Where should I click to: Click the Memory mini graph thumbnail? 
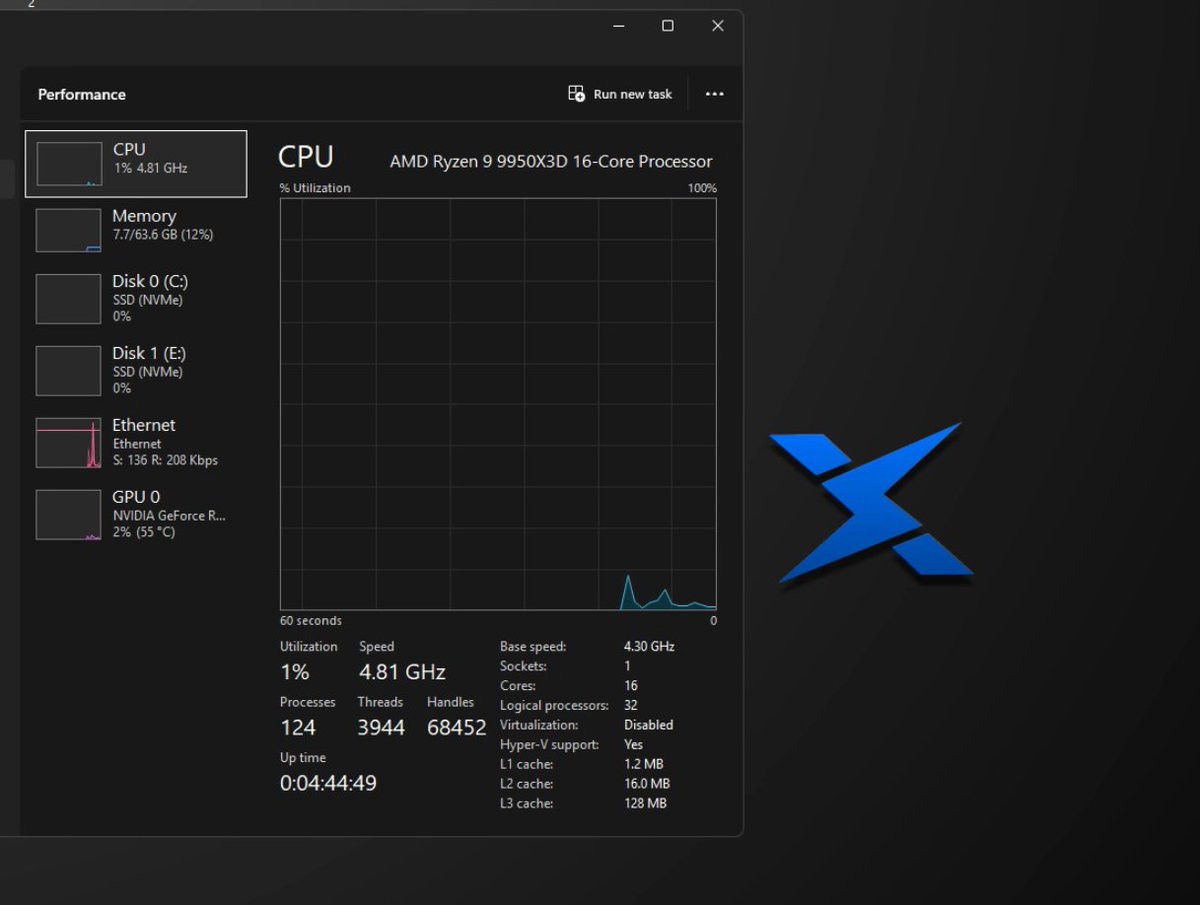coord(69,230)
